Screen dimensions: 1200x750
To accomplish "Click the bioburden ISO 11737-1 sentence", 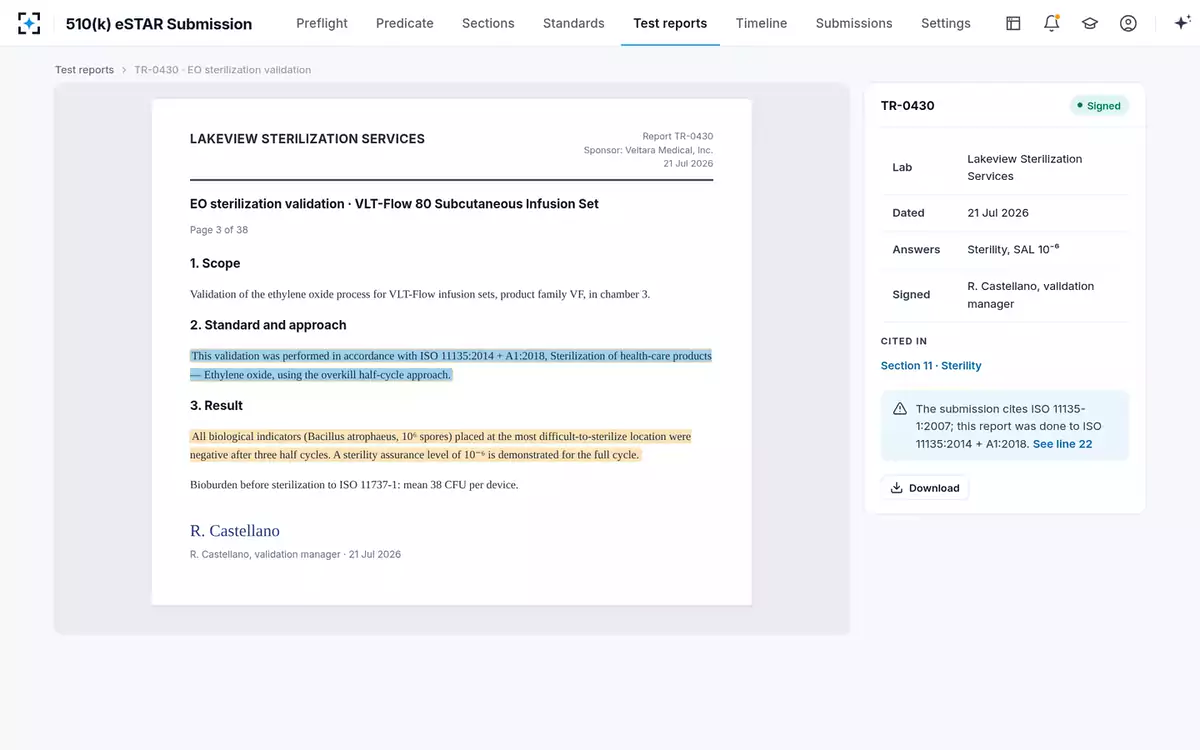I will tap(354, 485).
